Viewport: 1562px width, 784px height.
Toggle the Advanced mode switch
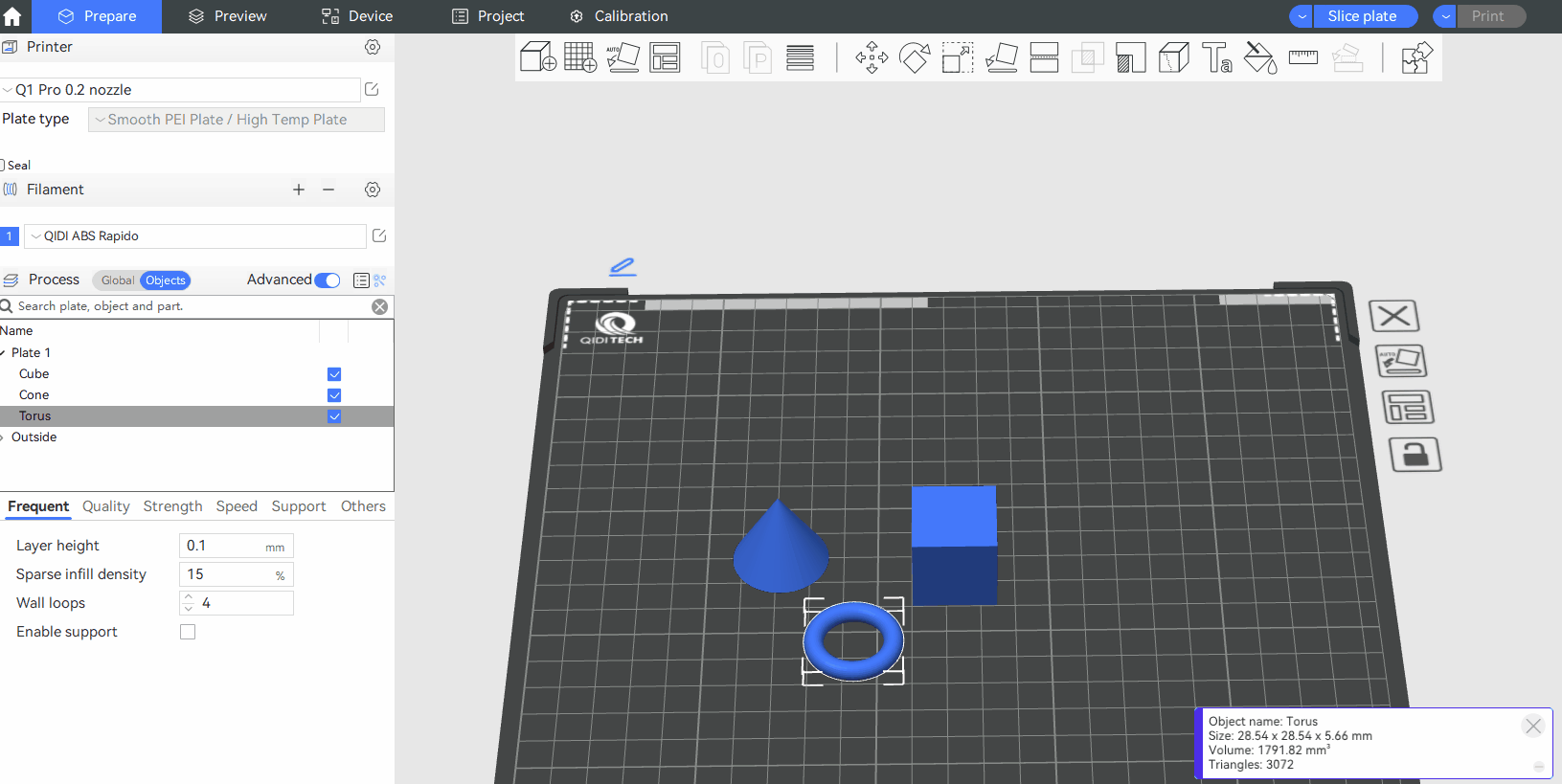tap(328, 280)
